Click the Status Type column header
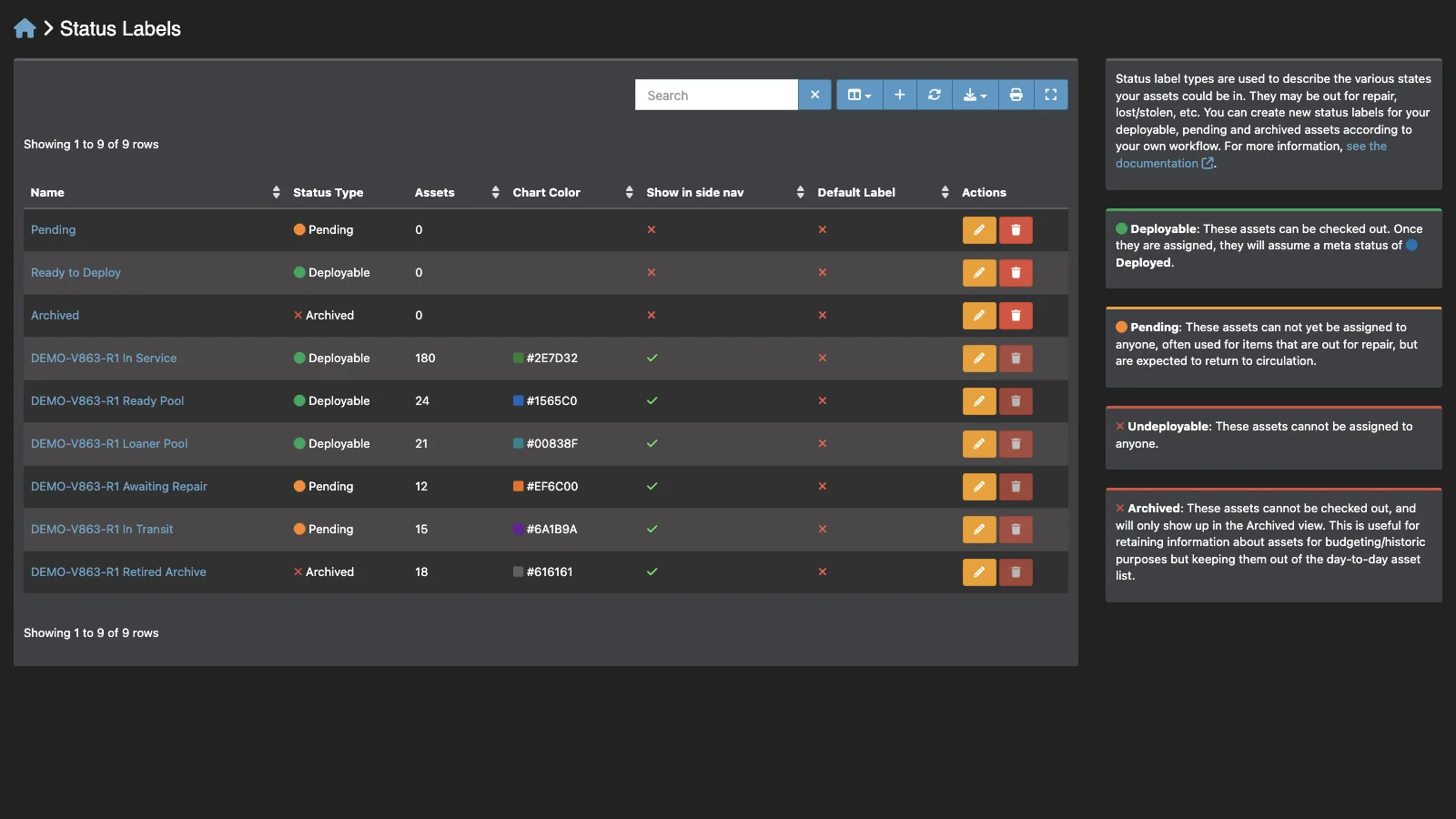The image size is (1456, 819). (x=328, y=192)
